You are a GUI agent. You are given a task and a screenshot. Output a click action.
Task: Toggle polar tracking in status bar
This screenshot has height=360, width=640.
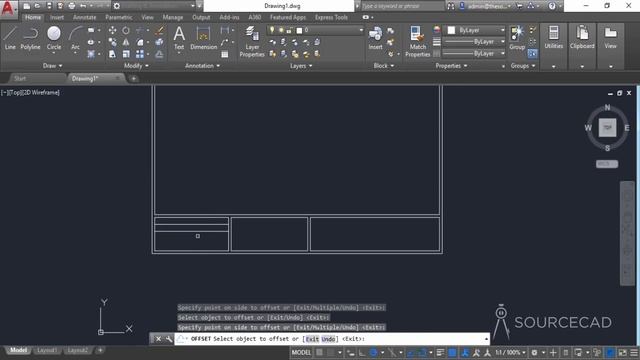click(x=373, y=352)
